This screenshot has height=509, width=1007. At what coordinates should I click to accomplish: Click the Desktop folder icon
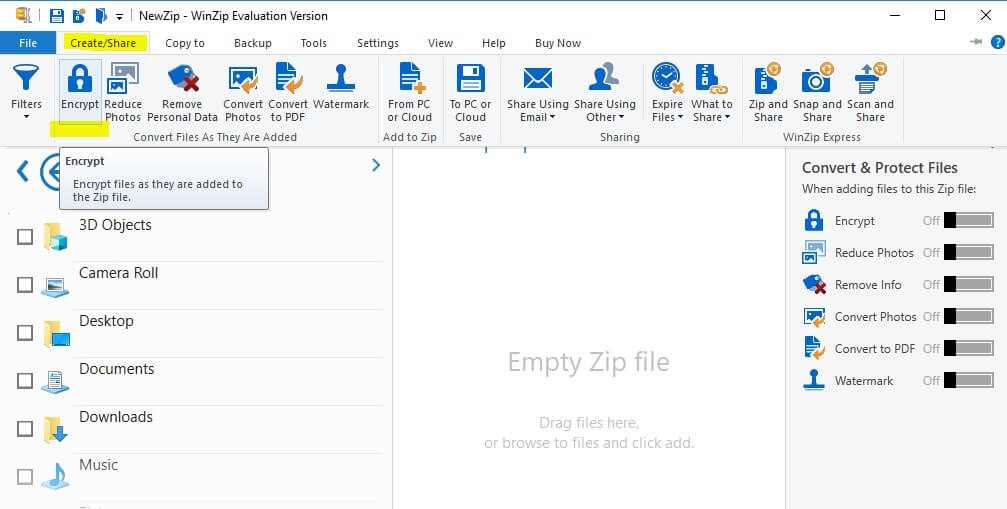point(56,333)
